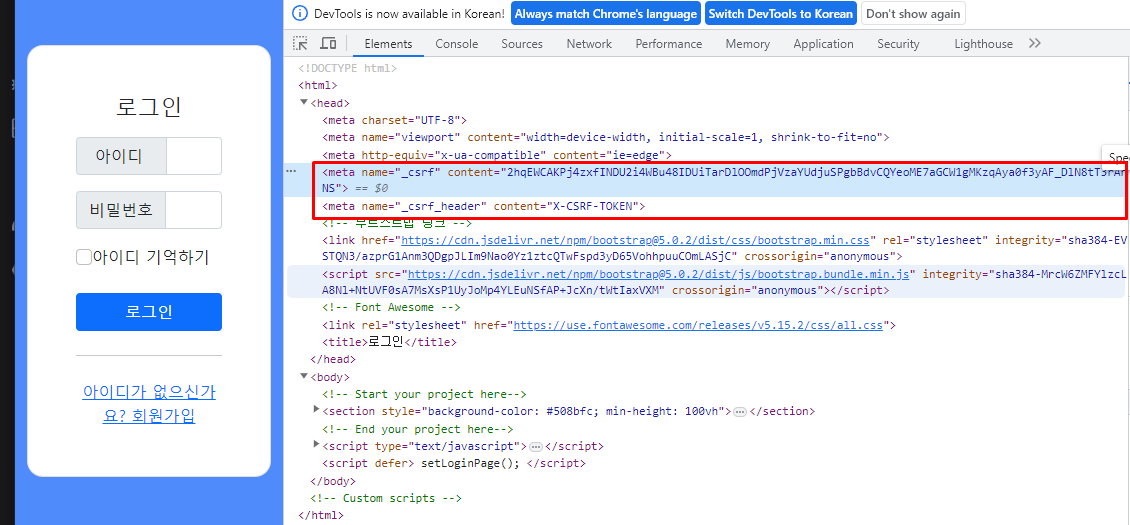
Task: Click the DevTools info notification icon
Action: pos(301,14)
